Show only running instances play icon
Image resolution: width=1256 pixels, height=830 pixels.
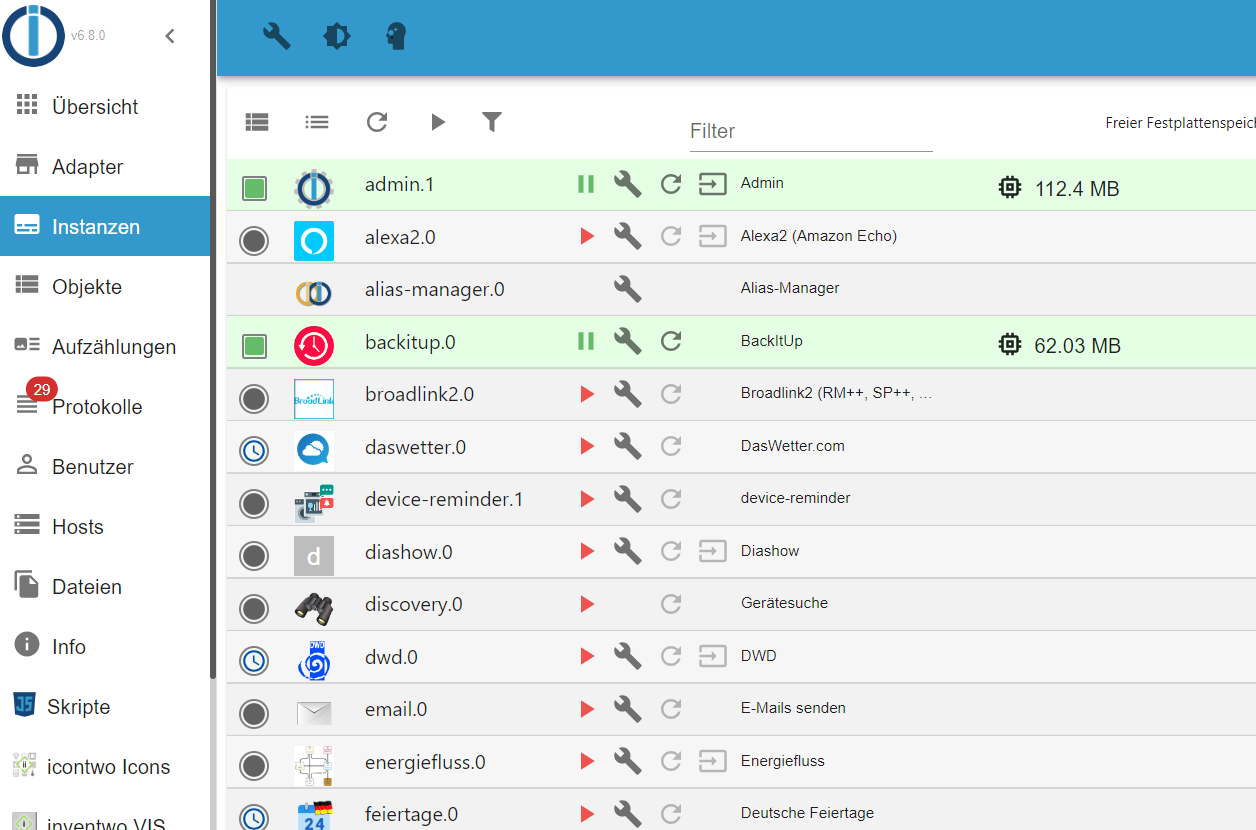point(437,122)
